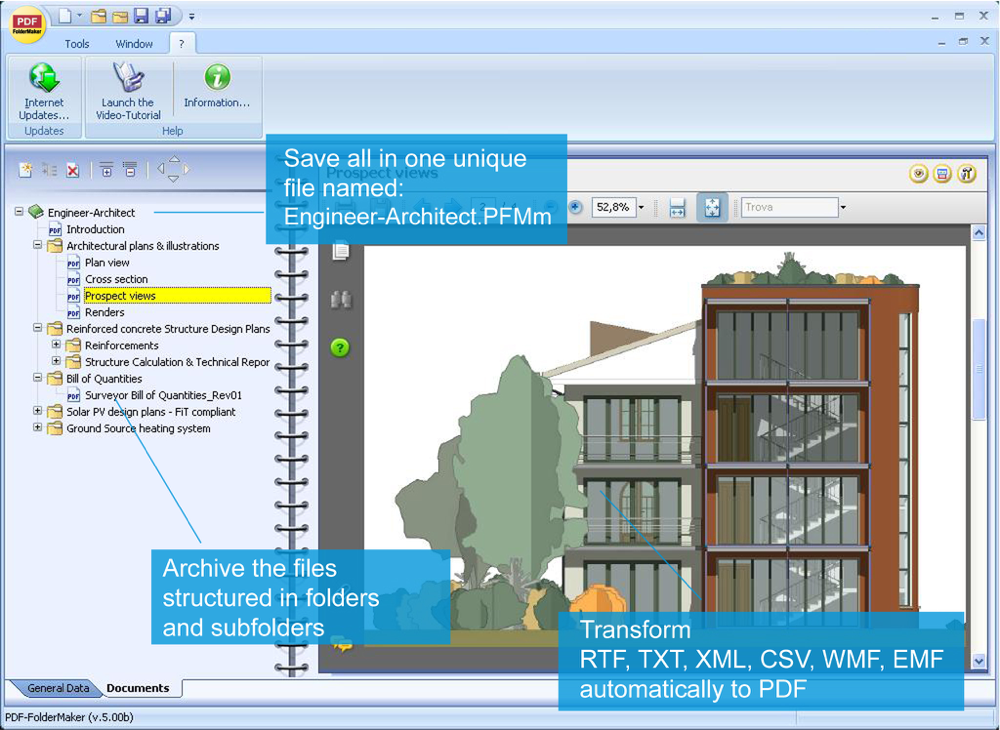Screen dimensions: 1000x730
Task: Zoom in using the blue plus button
Action: click(x=575, y=207)
